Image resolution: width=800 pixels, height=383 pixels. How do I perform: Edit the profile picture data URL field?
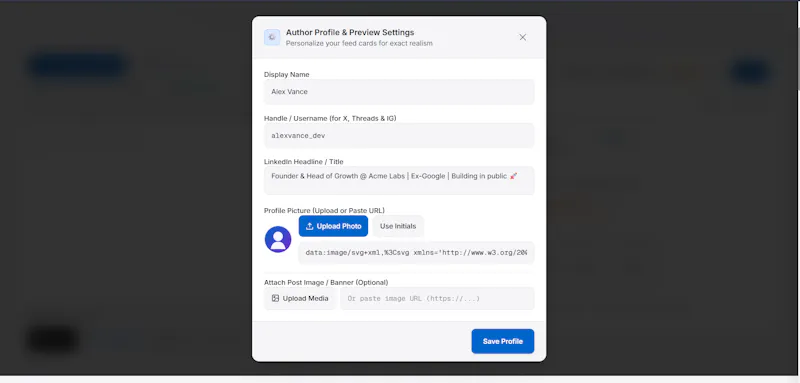(416, 252)
